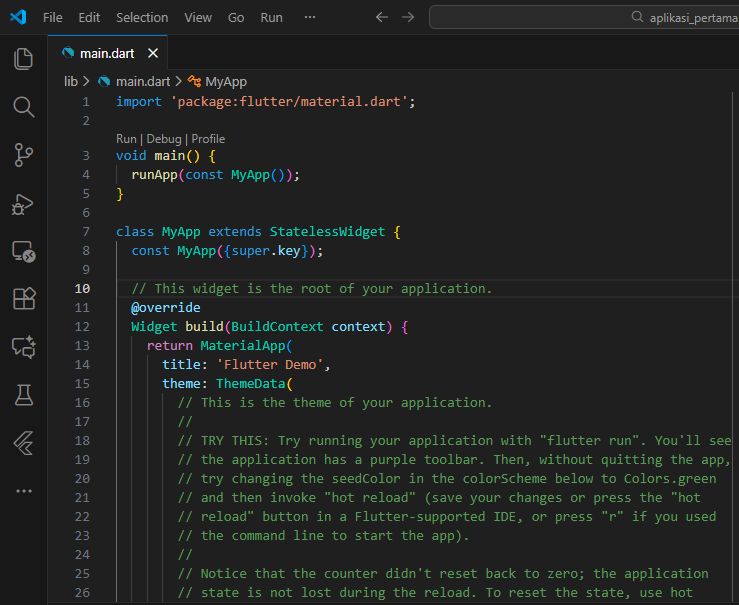Open the Run and Debug view

(23, 204)
